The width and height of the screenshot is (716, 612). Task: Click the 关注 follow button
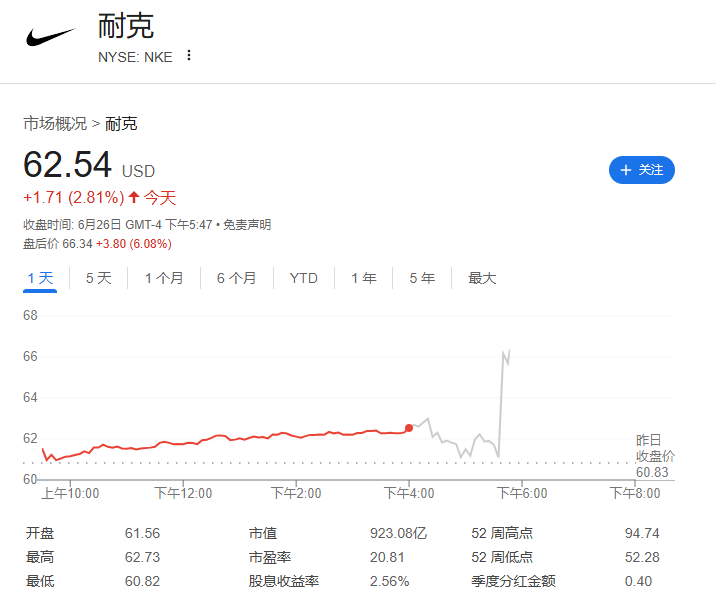point(642,170)
